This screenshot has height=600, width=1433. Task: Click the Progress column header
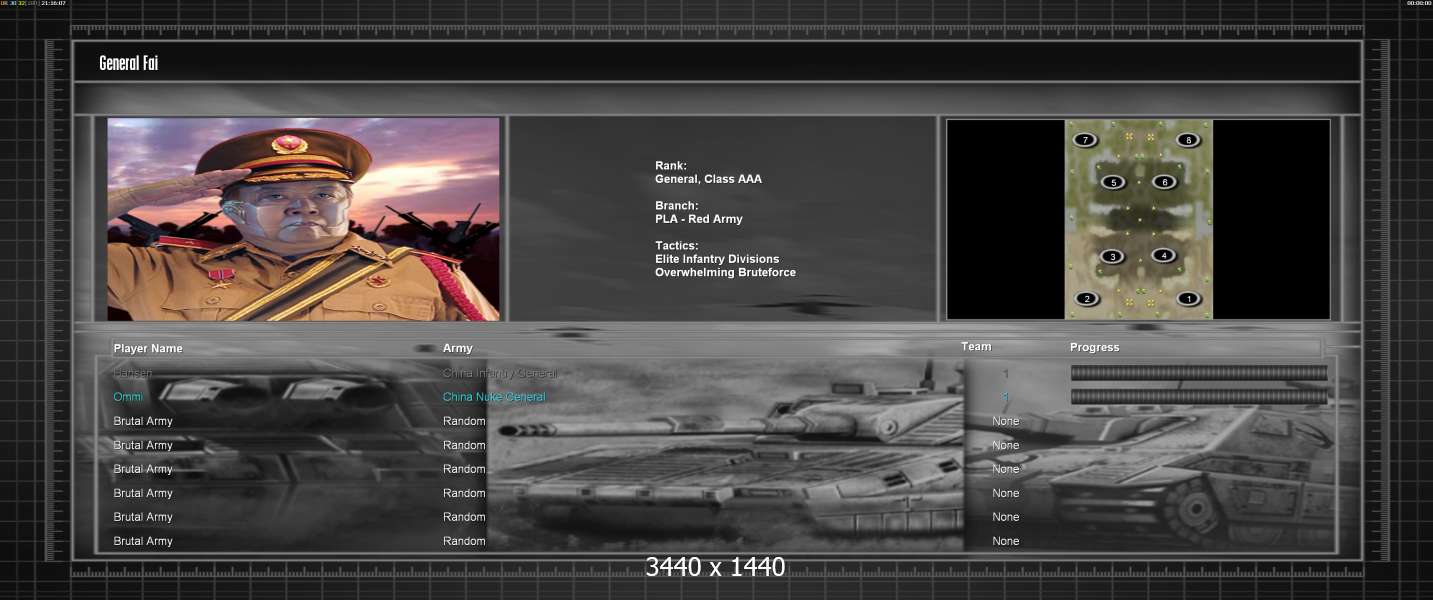(1094, 347)
